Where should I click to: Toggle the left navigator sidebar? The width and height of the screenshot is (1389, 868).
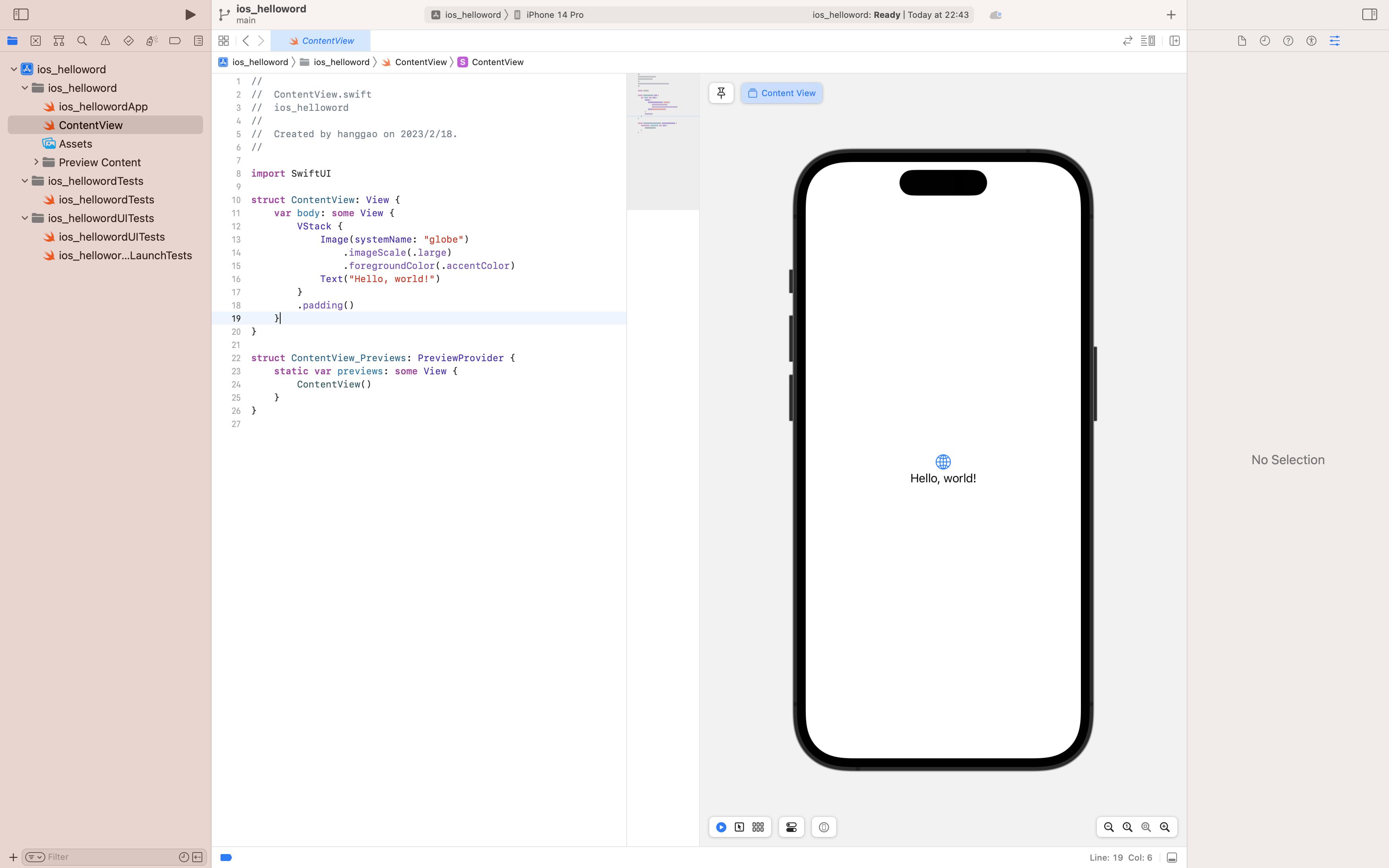tap(21, 14)
